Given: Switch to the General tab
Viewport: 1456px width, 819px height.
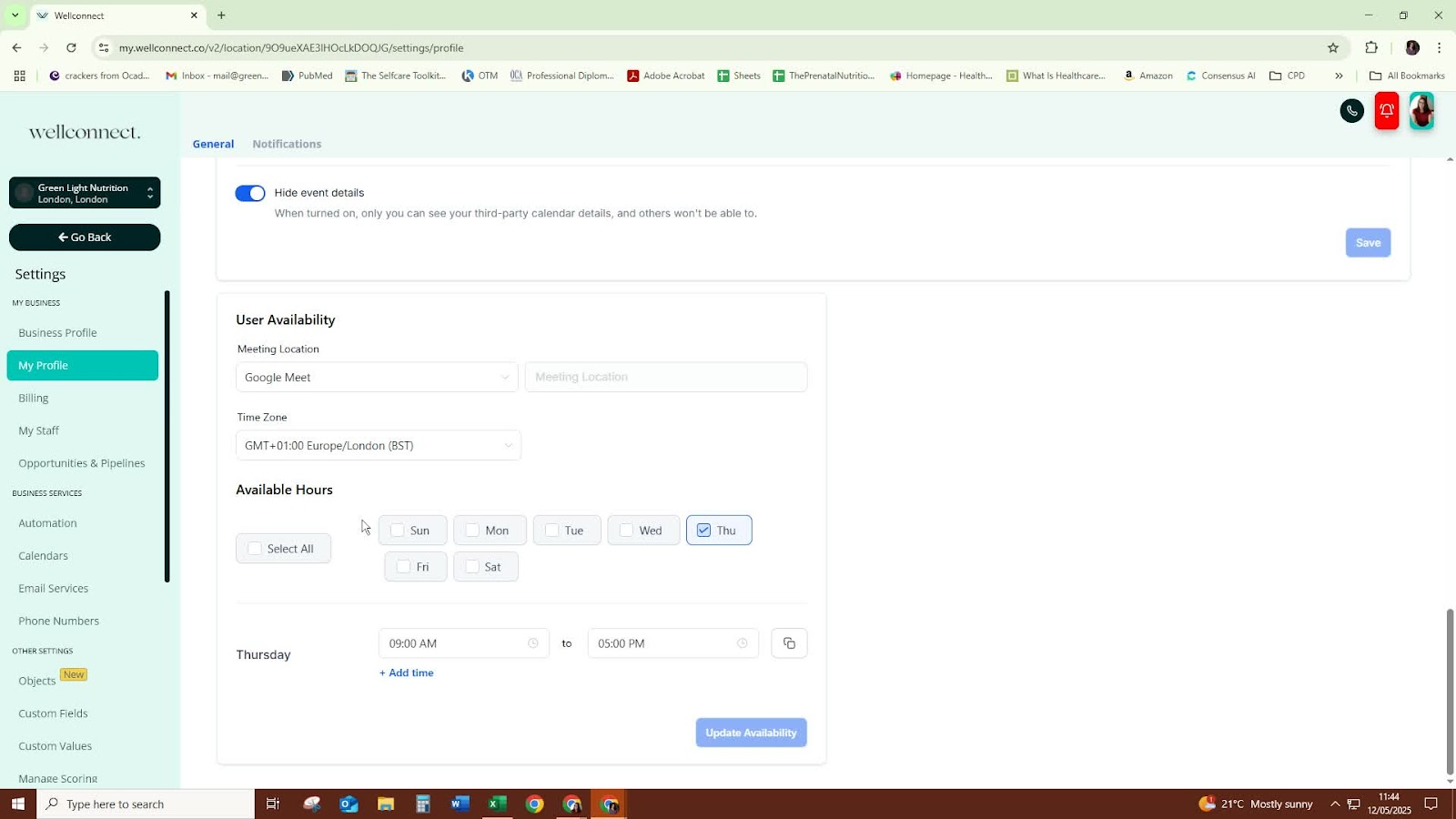Looking at the screenshot, I should pos(213,144).
